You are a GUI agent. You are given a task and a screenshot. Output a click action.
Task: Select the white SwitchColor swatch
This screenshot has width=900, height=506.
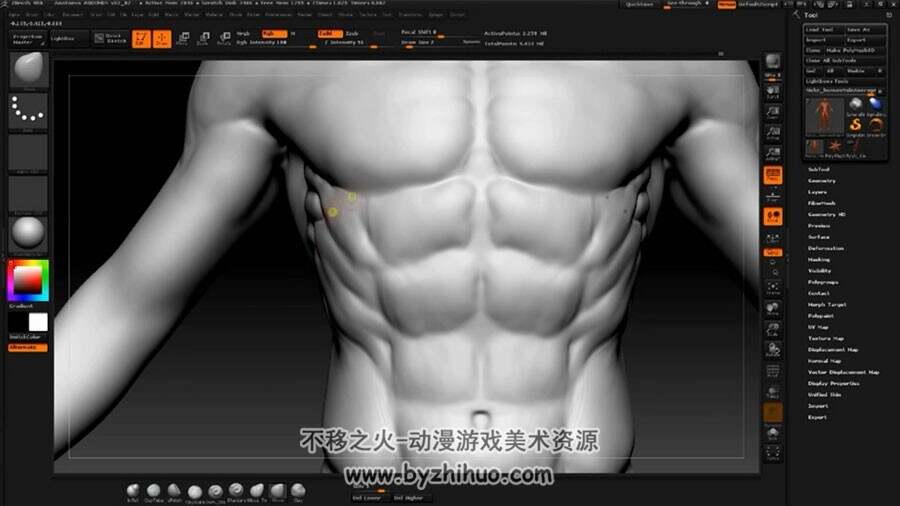tap(38, 322)
